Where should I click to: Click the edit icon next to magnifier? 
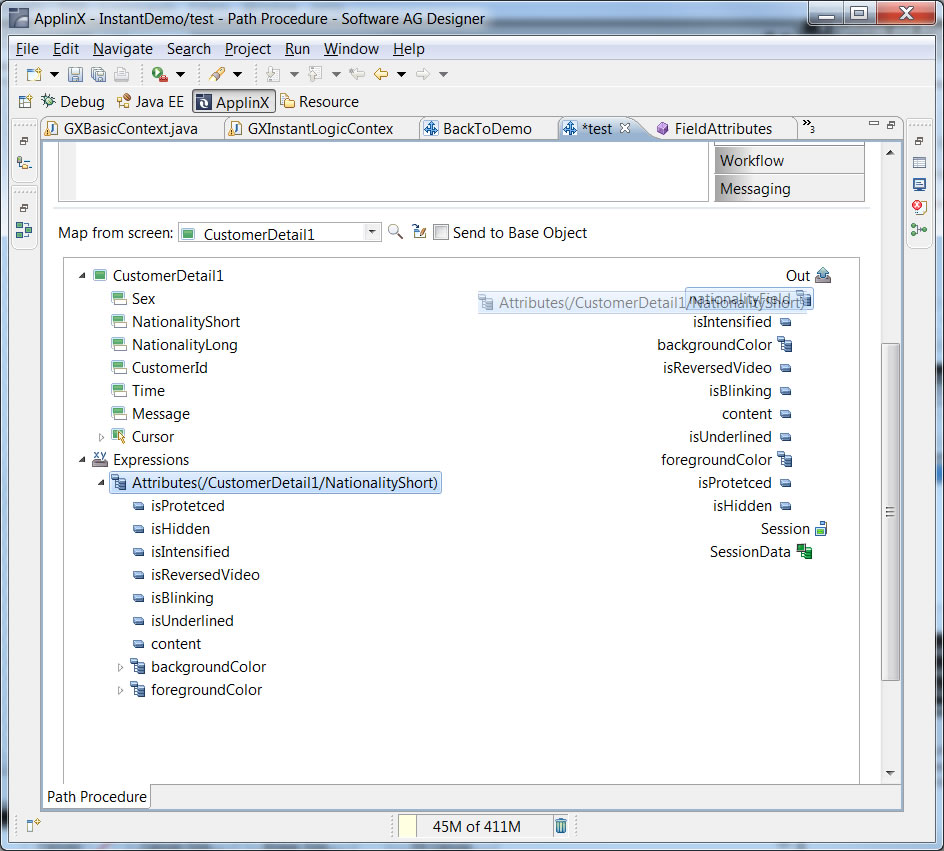(x=420, y=232)
